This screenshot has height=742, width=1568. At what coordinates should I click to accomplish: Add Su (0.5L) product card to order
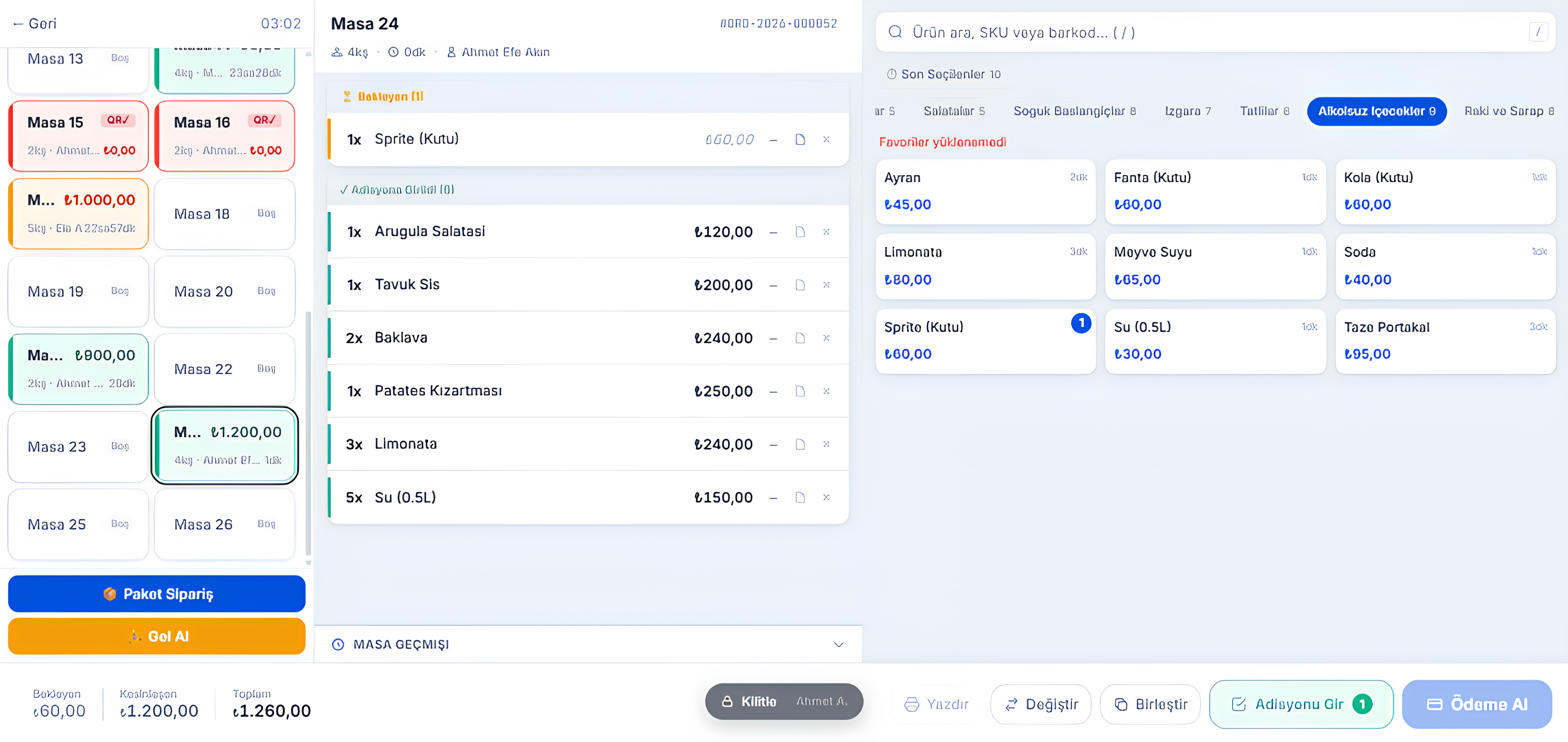(x=1216, y=341)
